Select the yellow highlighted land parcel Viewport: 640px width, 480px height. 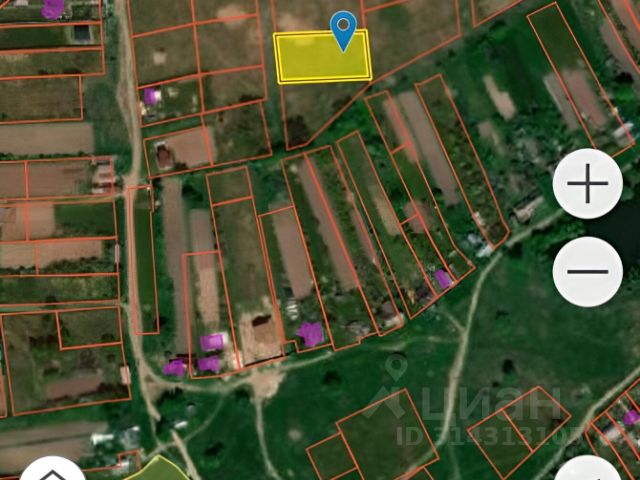click(323, 57)
